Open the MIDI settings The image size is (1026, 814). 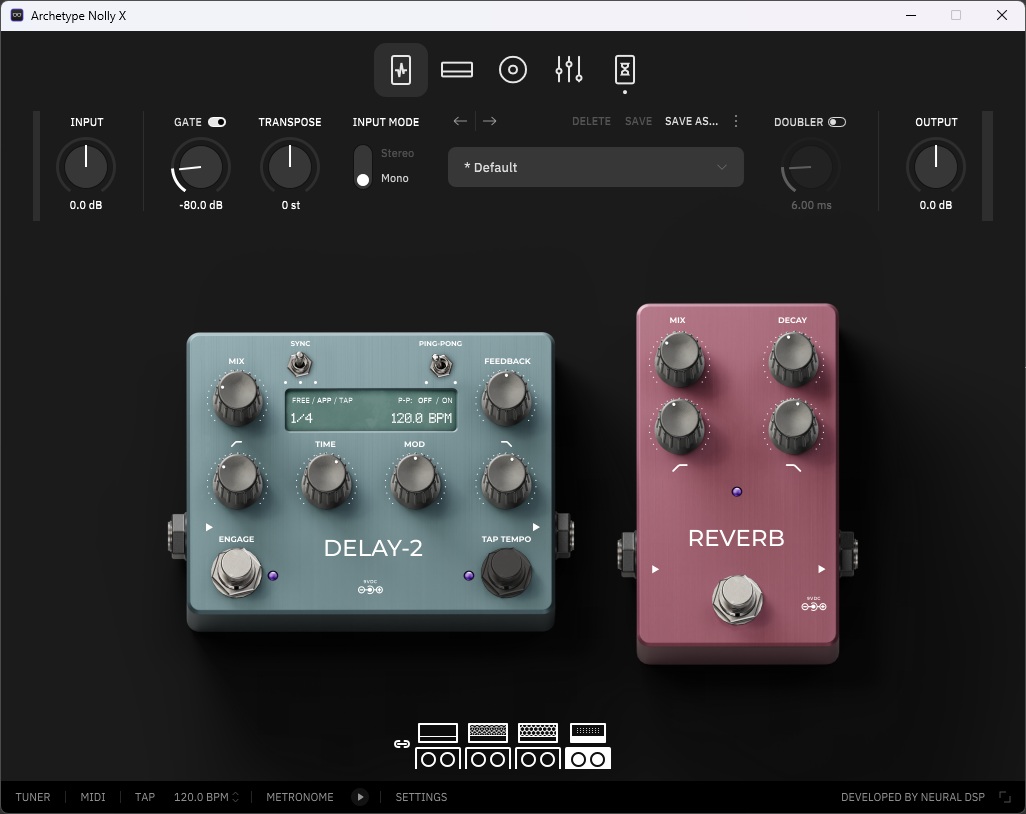pyautogui.click(x=93, y=797)
